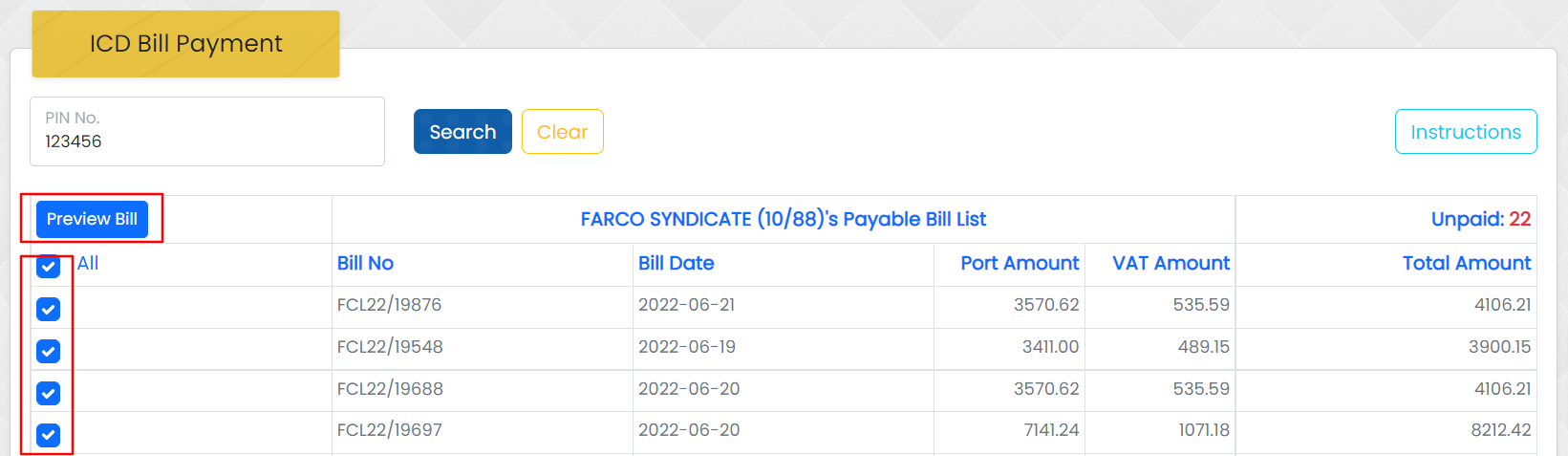Click FARCO SYNDICATE Payable Bill List heading

pyautogui.click(x=783, y=220)
